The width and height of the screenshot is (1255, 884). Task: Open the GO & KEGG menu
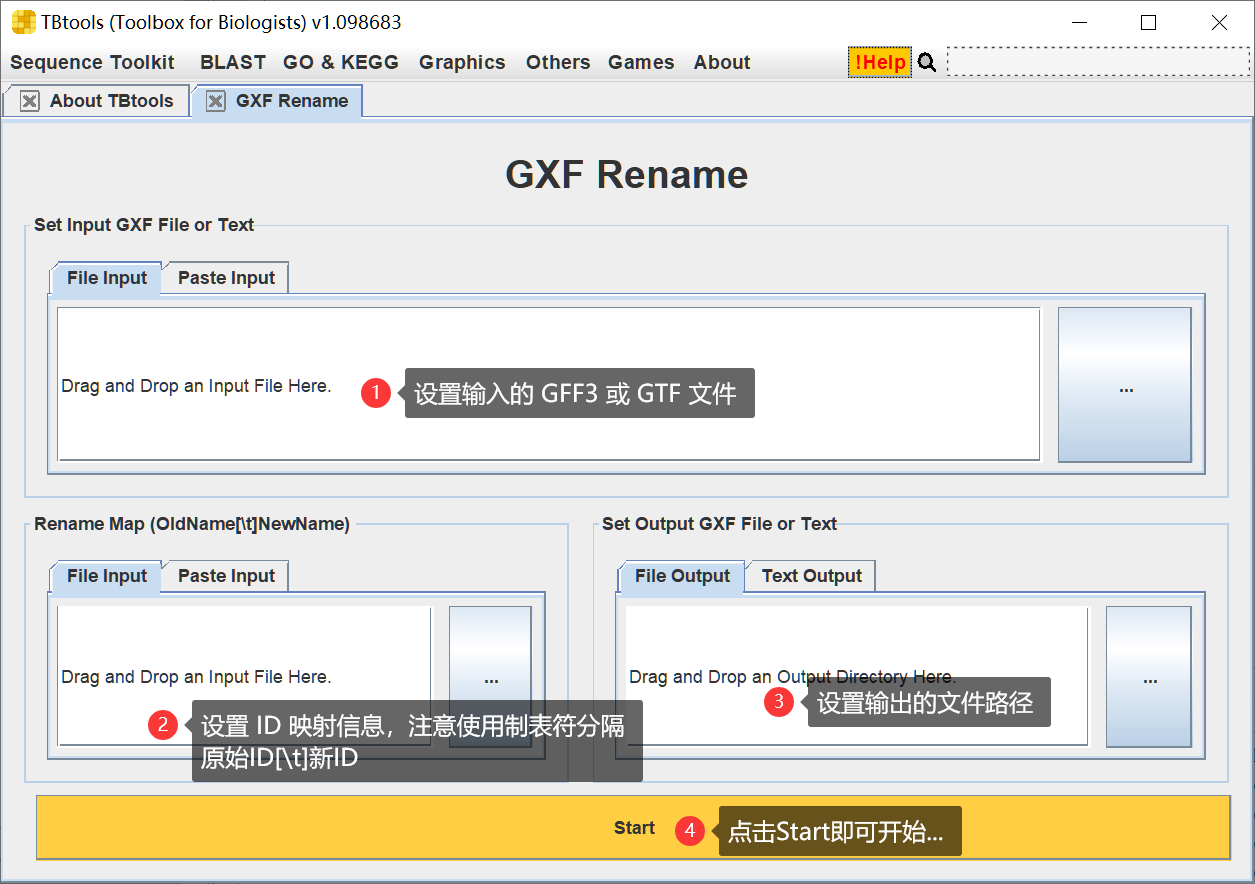click(341, 62)
